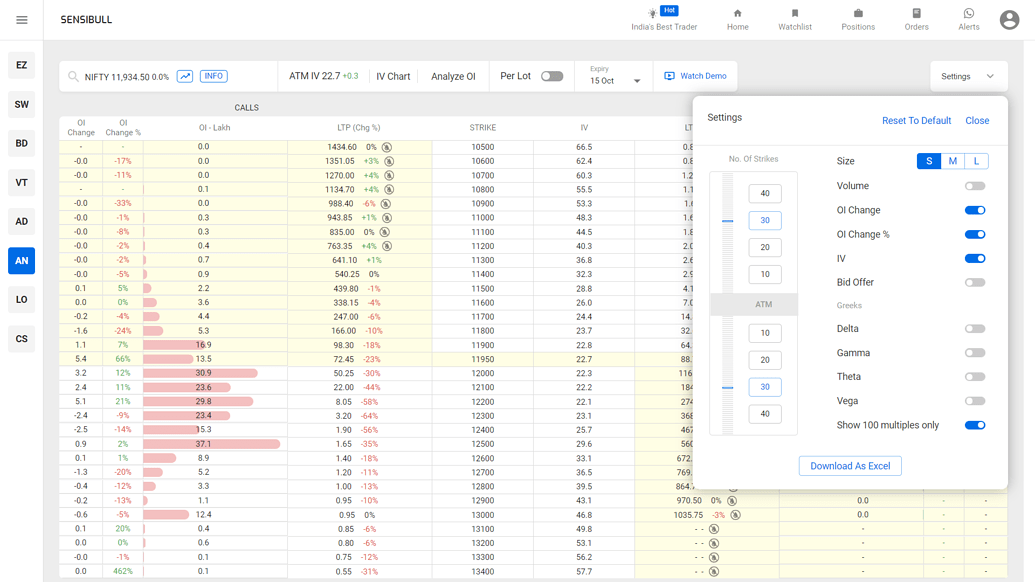Enable the Volume toggle
This screenshot has height=582, width=1035.
click(x=975, y=186)
